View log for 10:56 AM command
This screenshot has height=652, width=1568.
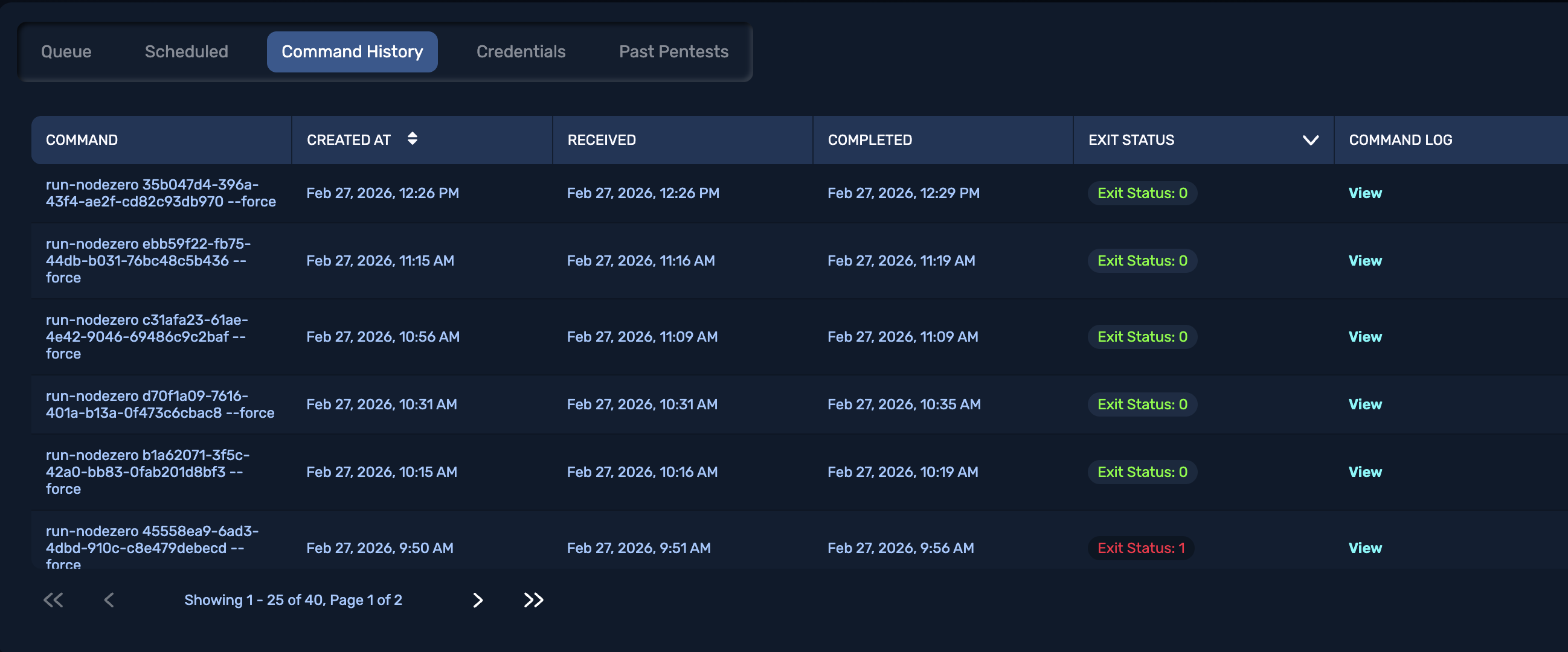1364,337
